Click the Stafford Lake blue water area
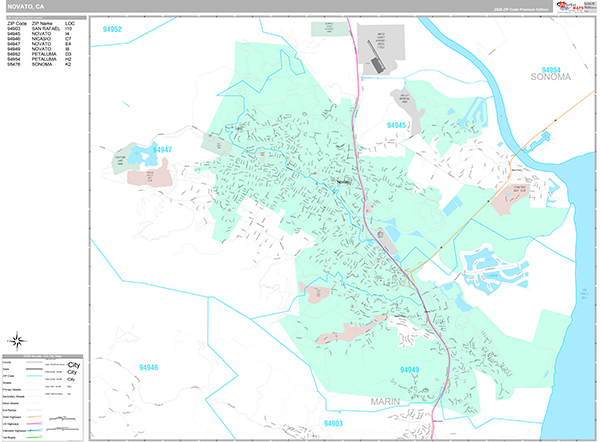This screenshot has width=600, height=442. click(x=141, y=156)
